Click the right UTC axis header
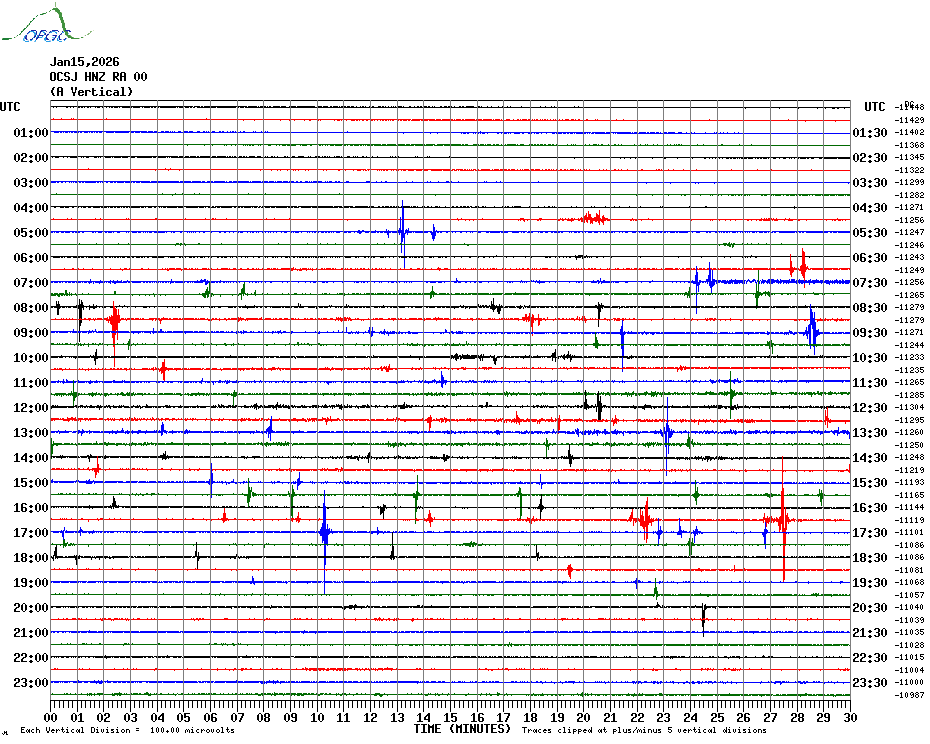The height and width of the screenshot is (744, 930). pyautogui.click(x=874, y=107)
